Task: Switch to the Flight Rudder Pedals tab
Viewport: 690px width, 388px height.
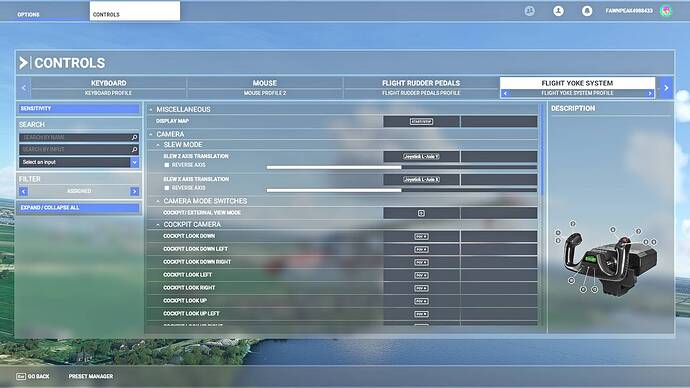Action: (x=421, y=88)
